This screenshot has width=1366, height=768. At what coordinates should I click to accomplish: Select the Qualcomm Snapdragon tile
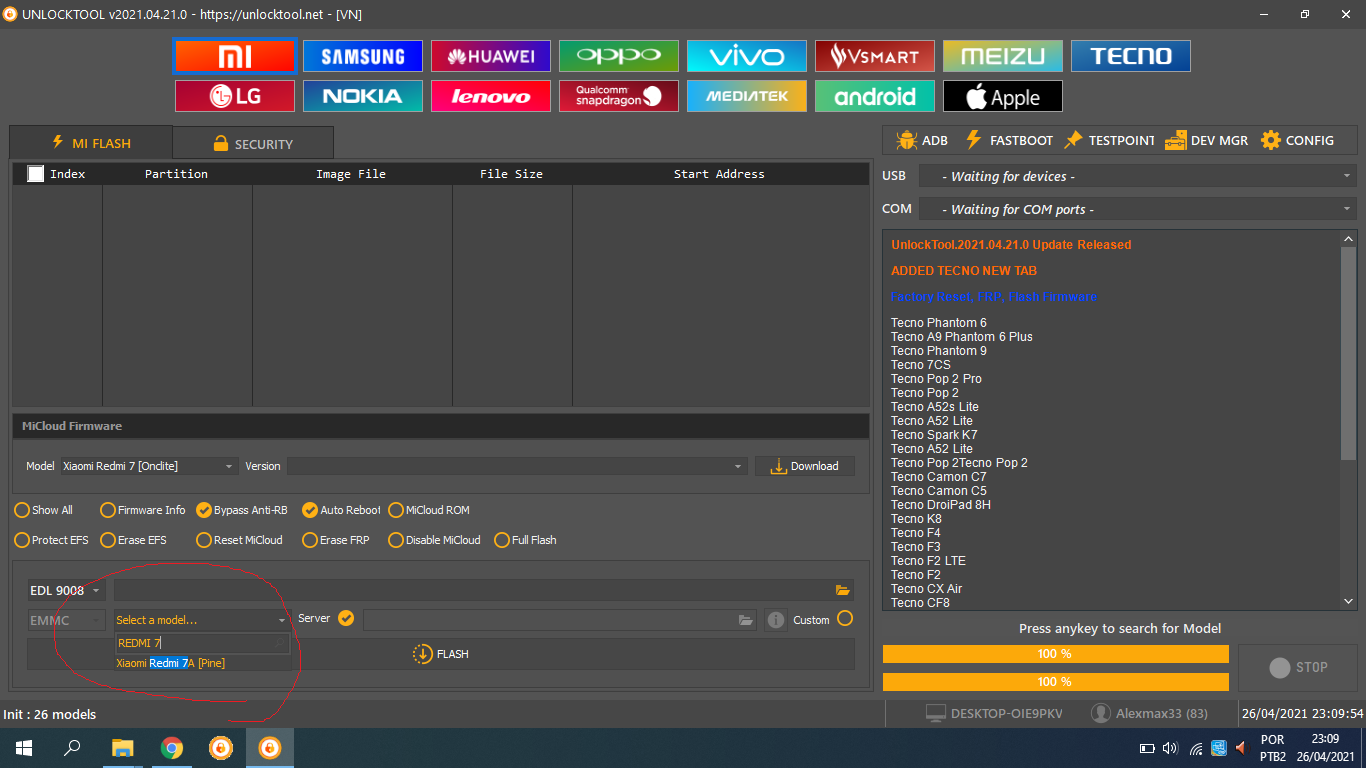[x=619, y=96]
